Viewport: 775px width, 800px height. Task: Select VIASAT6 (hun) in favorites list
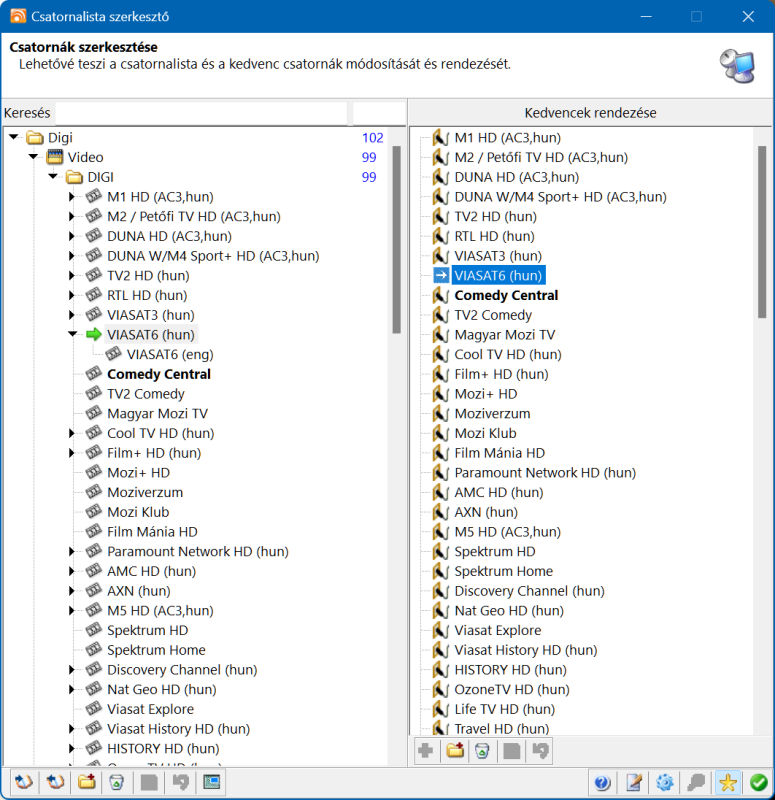498,276
